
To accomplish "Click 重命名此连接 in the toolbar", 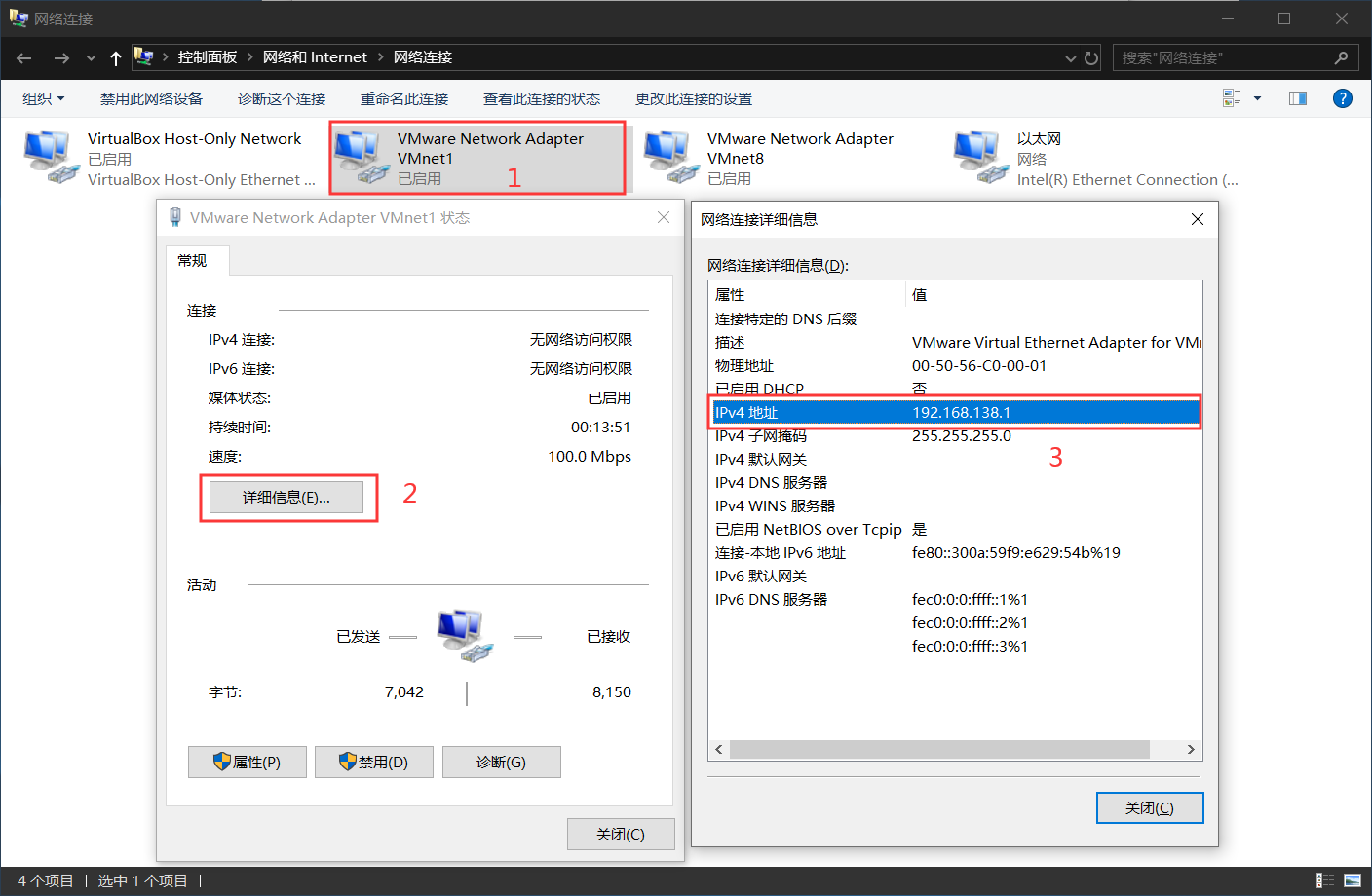I will 404,98.
